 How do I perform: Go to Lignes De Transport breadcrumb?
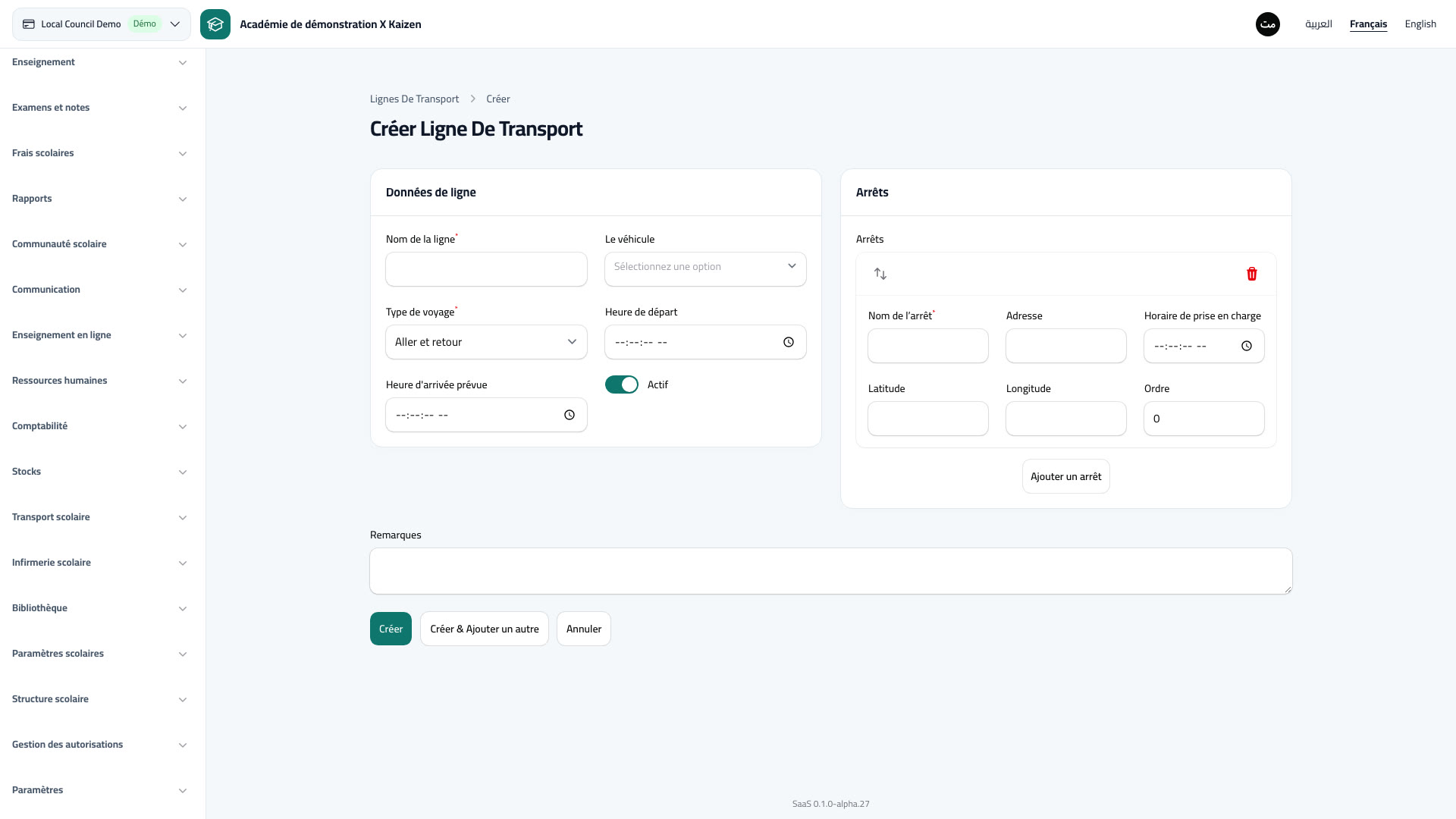pos(414,99)
